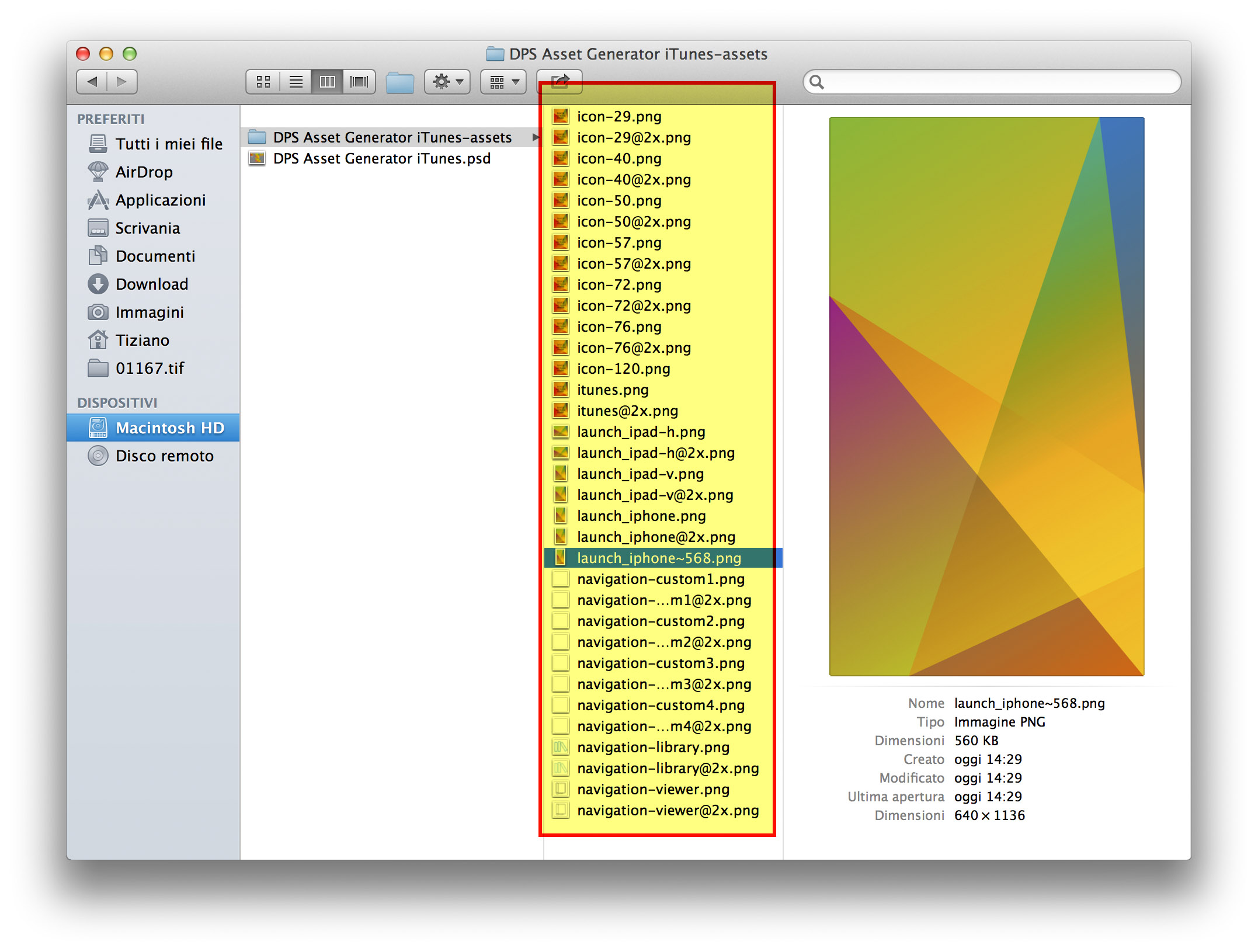Click the launch_iphone~568.png preview image
Screen dimensions: 1258x952
(986, 396)
